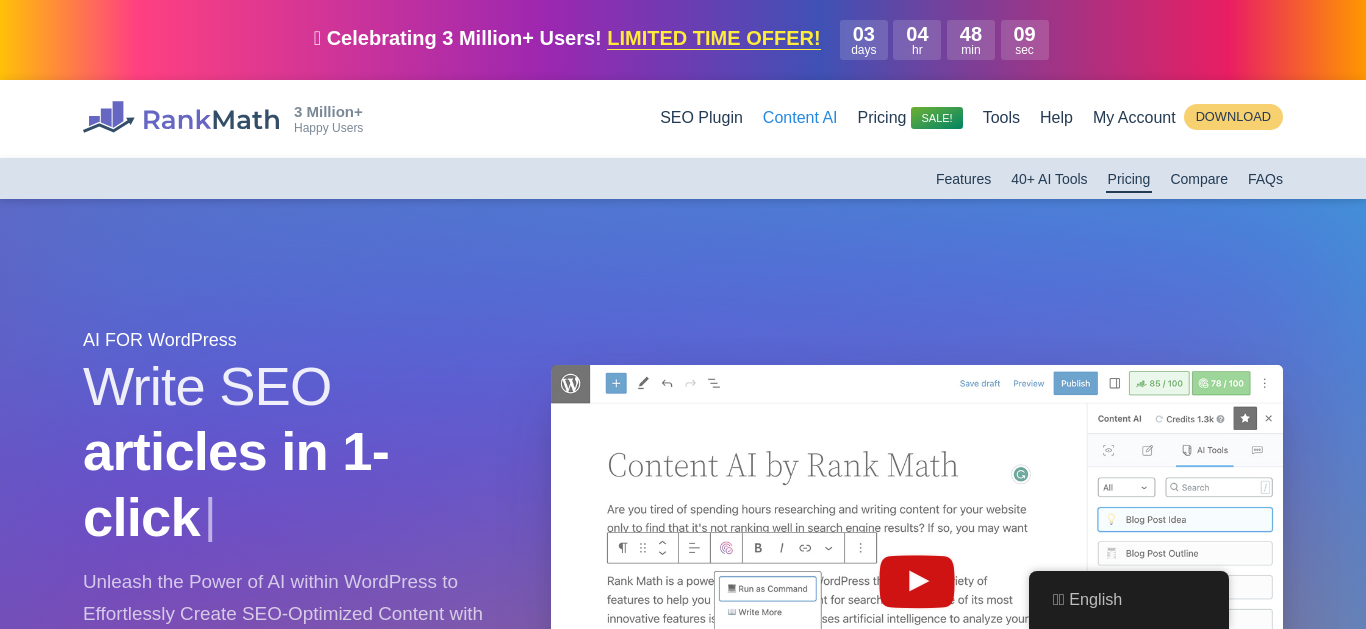Expand more formatting options chevron
This screenshot has width=1366, height=629.
click(x=828, y=548)
